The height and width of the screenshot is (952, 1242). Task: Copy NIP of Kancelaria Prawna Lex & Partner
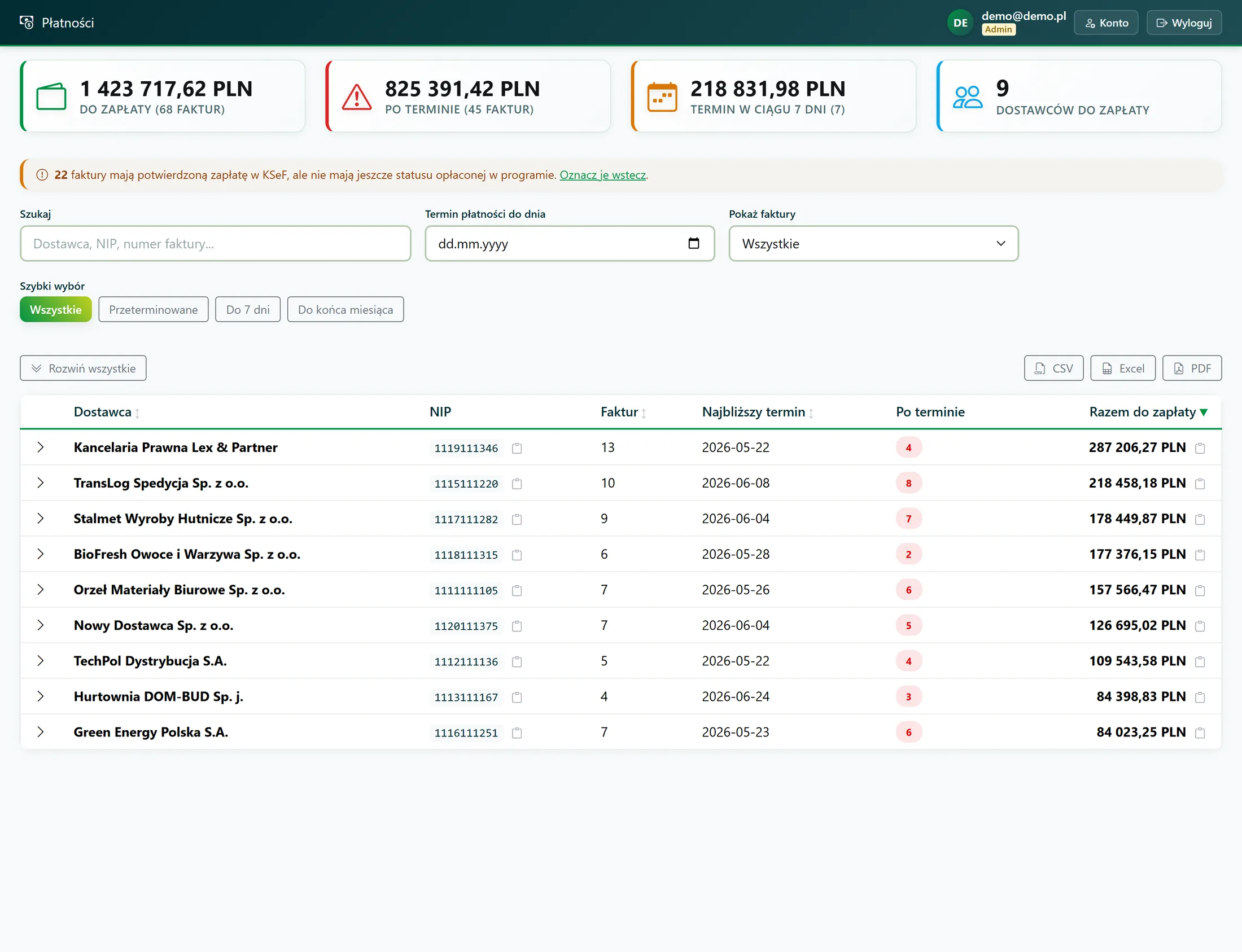coord(517,448)
